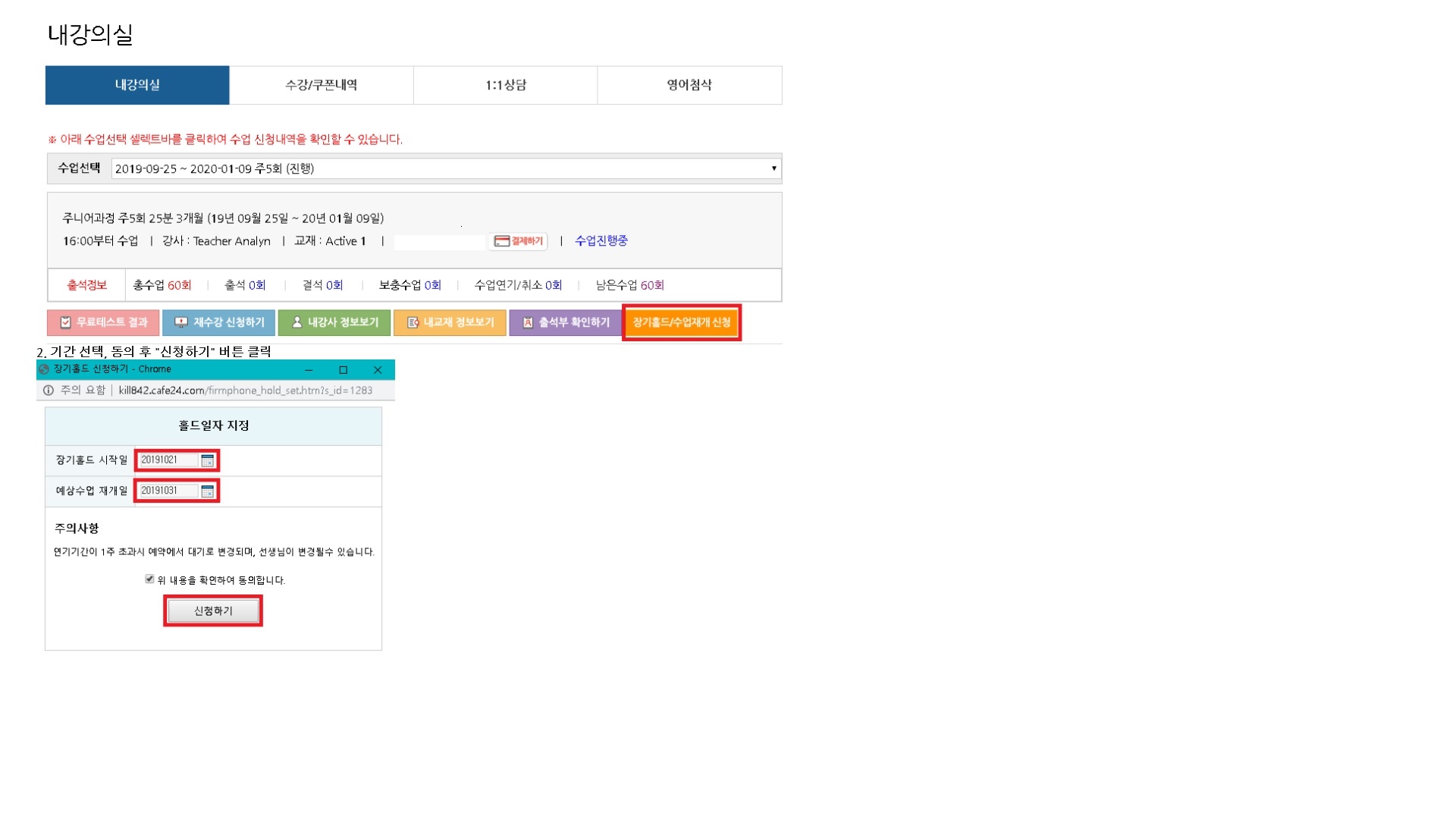The width and height of the screenshot is (1456, 819).
Task: Click the site info icon in address bar
Action: [49, 391]
